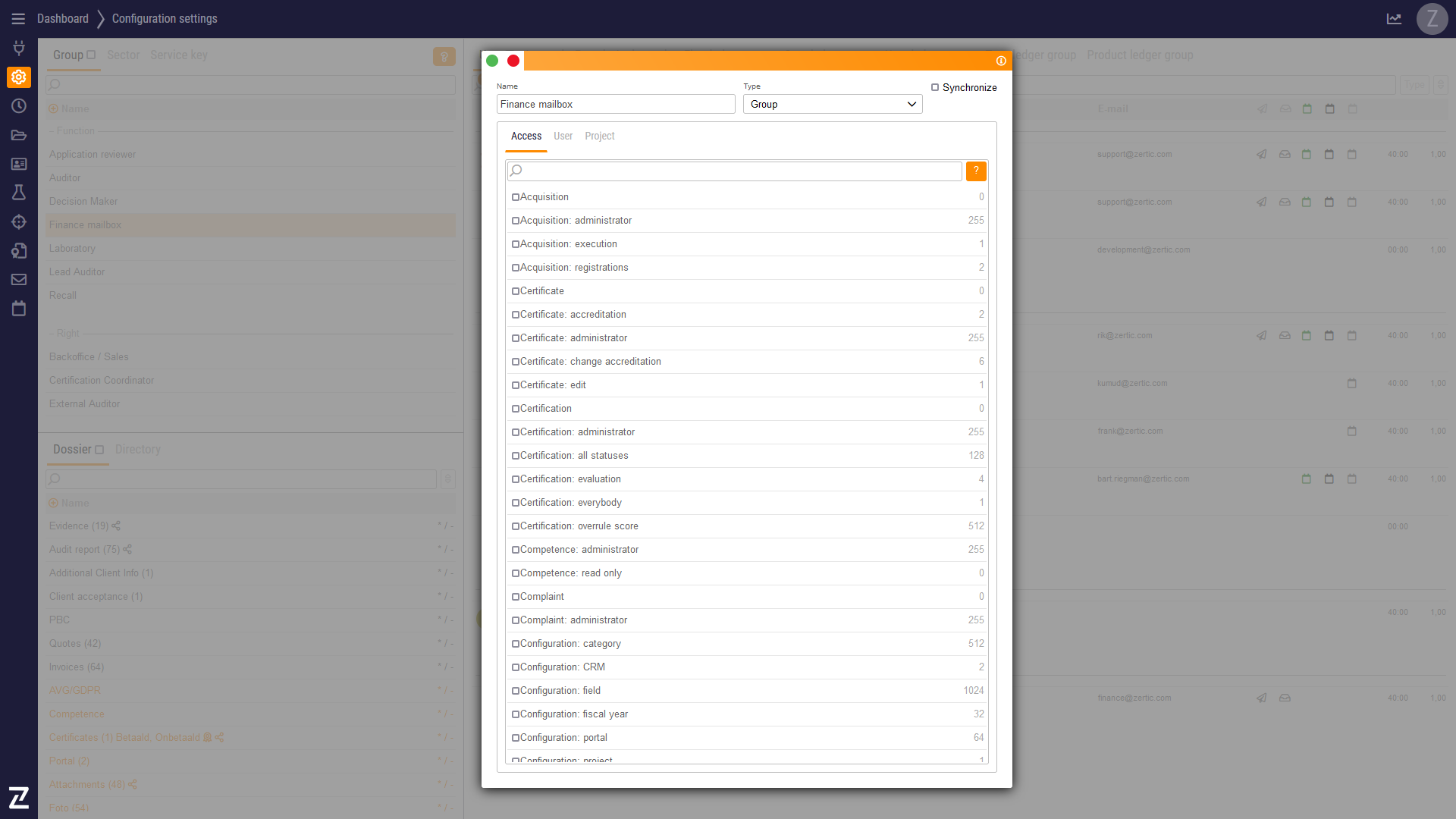
Task: Open the envelope mail icon in sidebar
Action: tap(19, 279)
